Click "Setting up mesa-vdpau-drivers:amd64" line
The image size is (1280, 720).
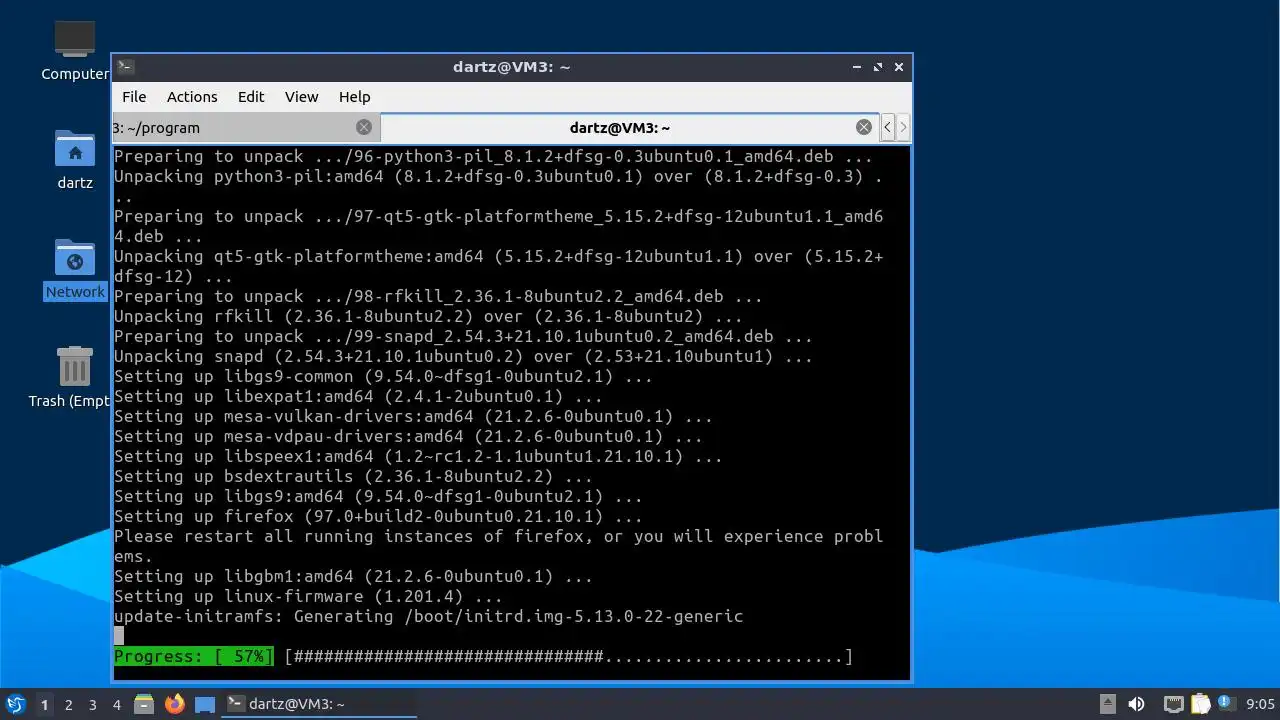408,437
